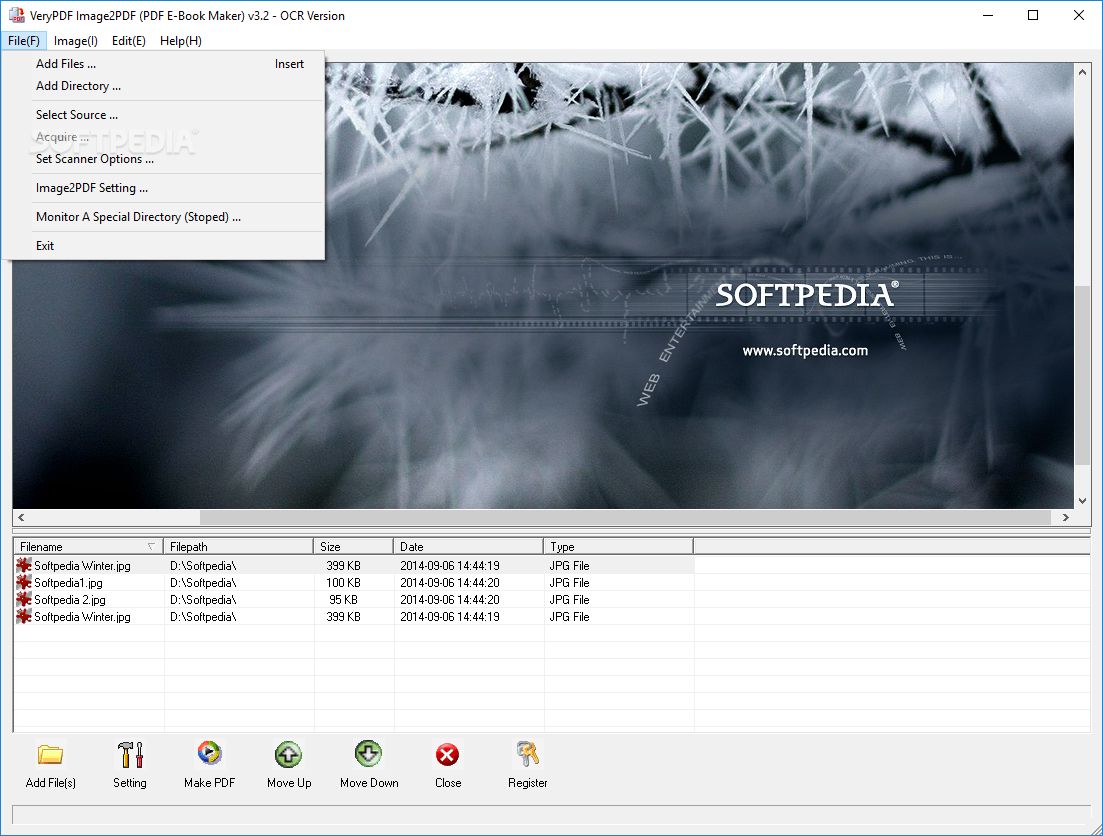Click the green Move Up arrow icon

(x=288, y=754)
